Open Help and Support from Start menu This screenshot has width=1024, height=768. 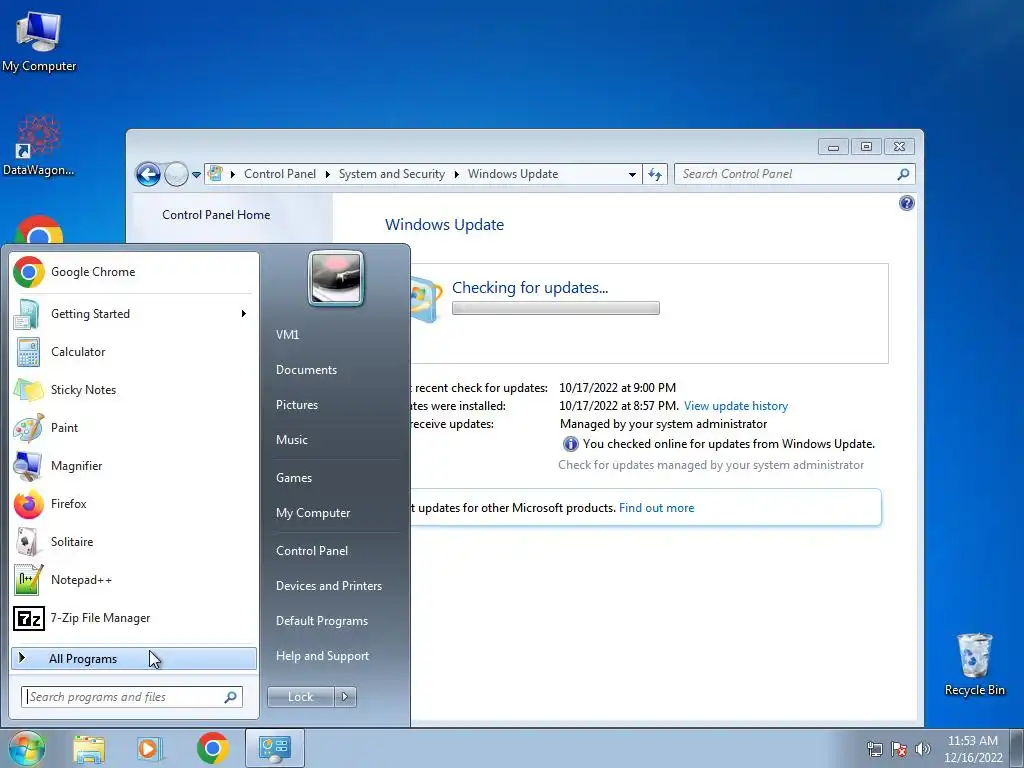pos(322,656)
